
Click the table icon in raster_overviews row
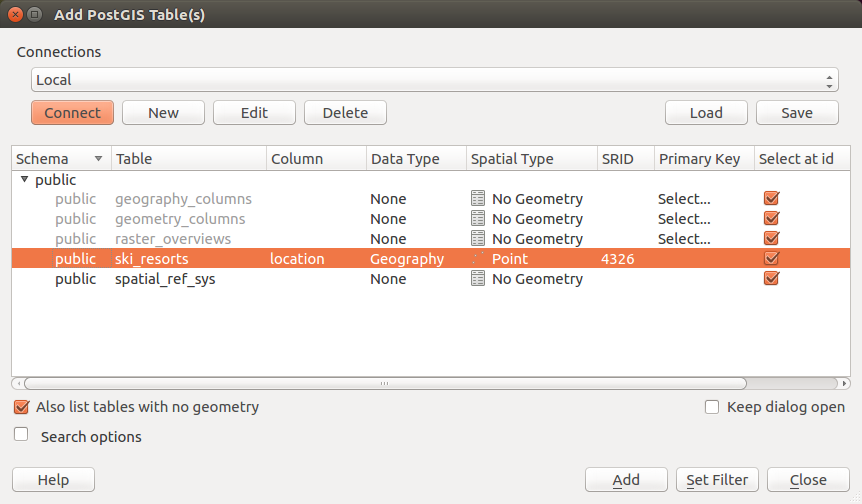[478, 239]
